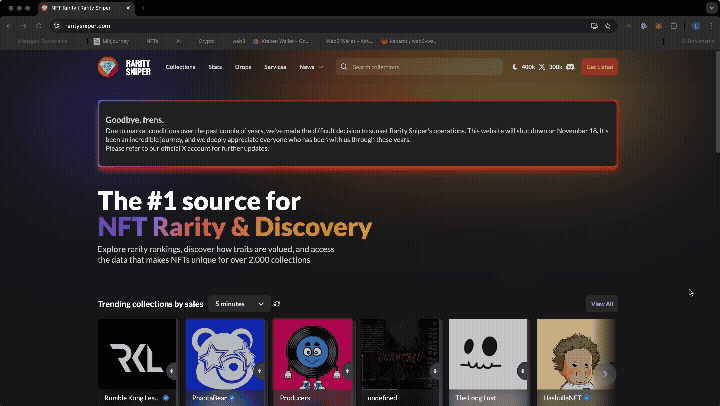Open the Producers vinyl character thumbnail

tap(313, 354)
